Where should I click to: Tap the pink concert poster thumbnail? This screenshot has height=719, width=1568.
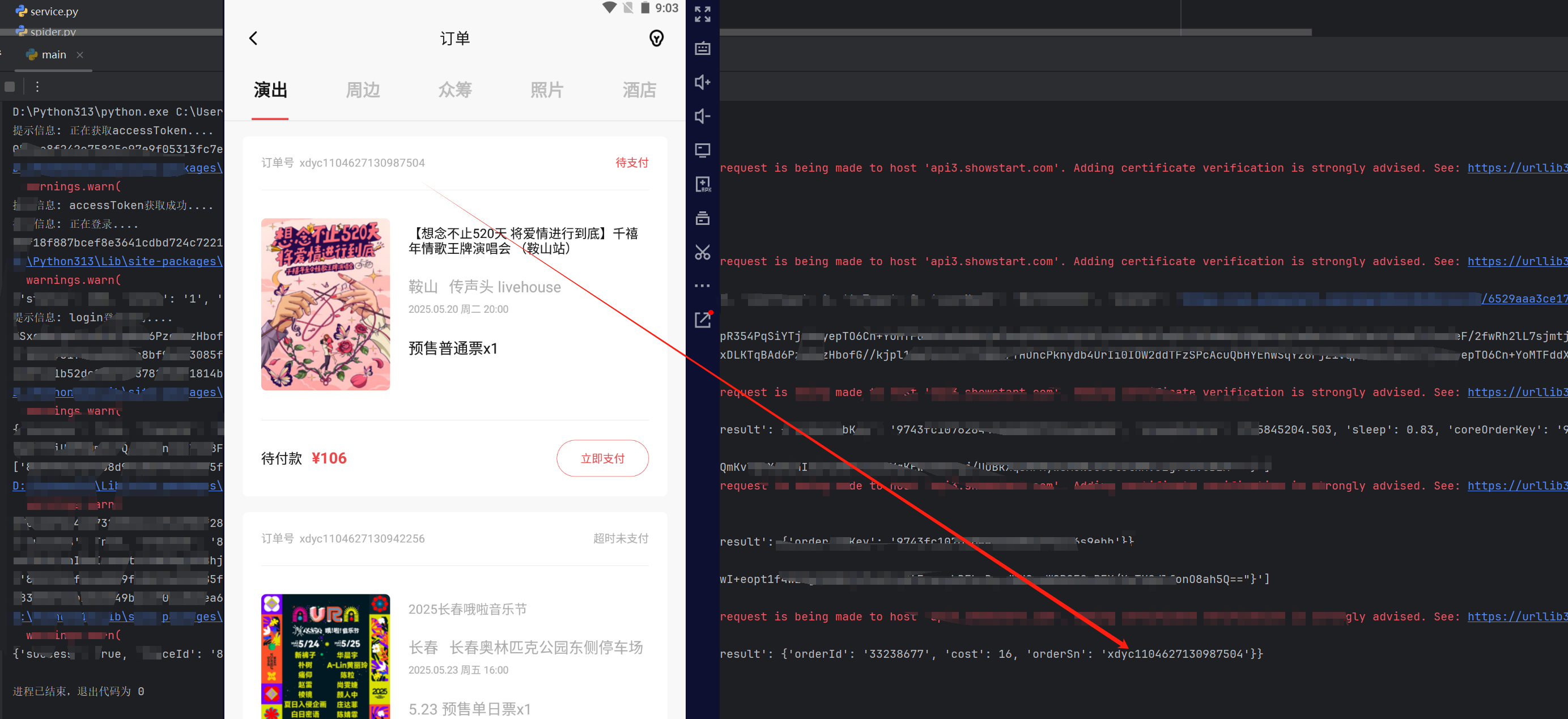click(326, 304)
